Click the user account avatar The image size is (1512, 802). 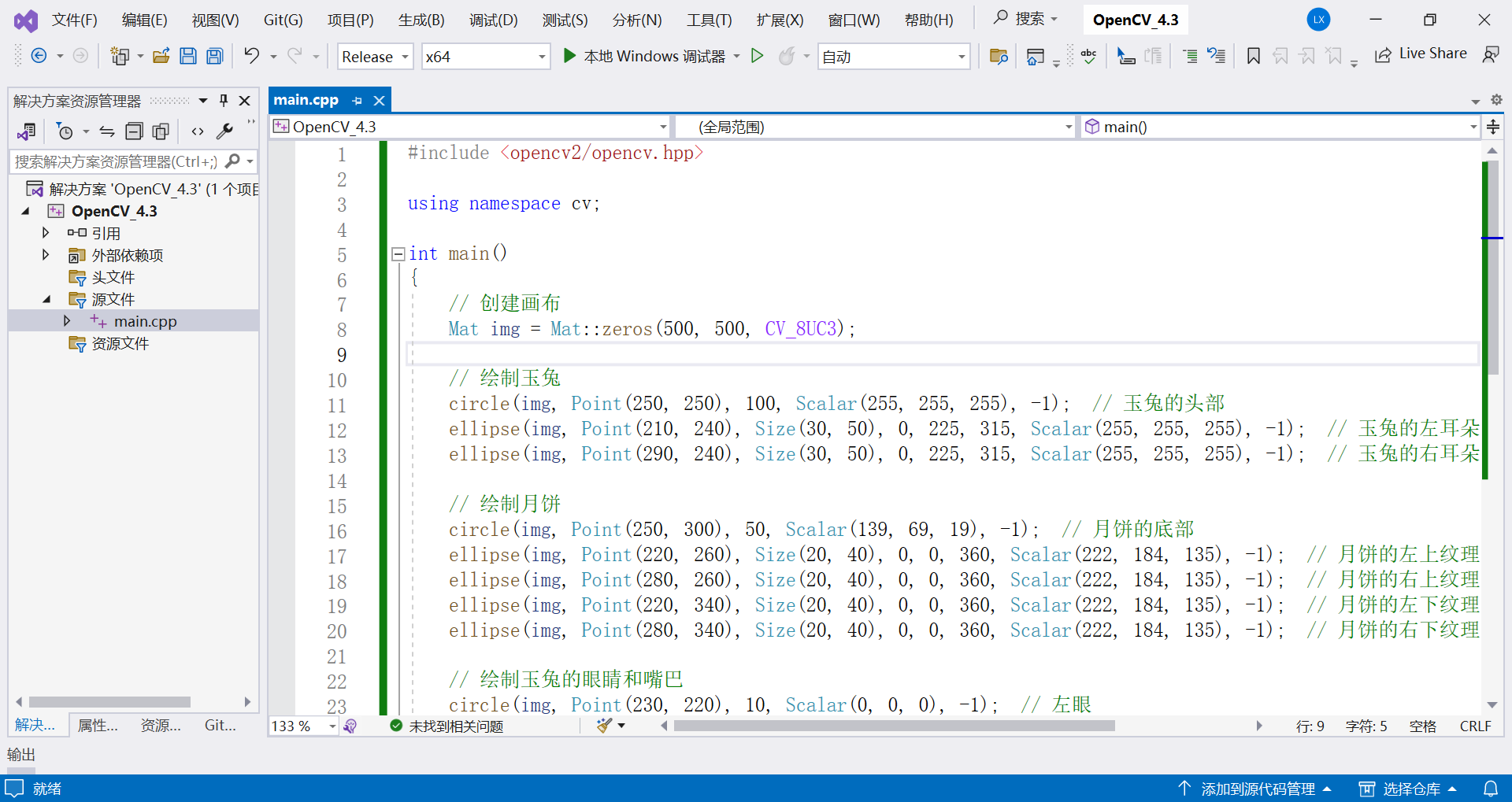tap(1318, 20)
